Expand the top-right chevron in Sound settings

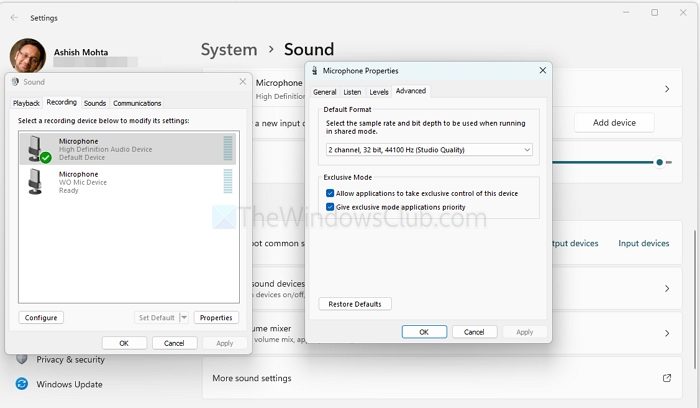click(x=667, y=89)
